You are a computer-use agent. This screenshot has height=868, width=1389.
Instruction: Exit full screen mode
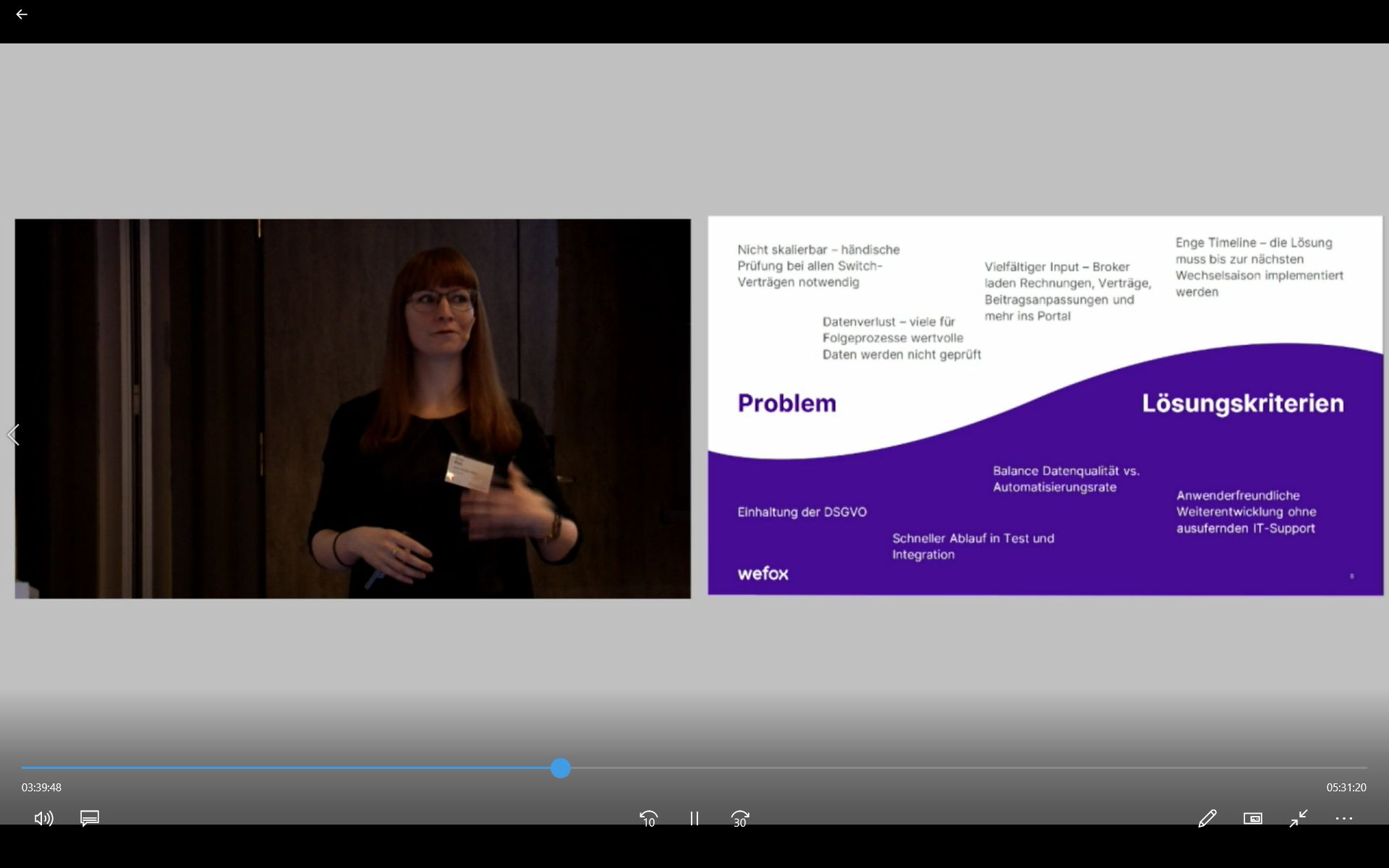coord(1299,818)
